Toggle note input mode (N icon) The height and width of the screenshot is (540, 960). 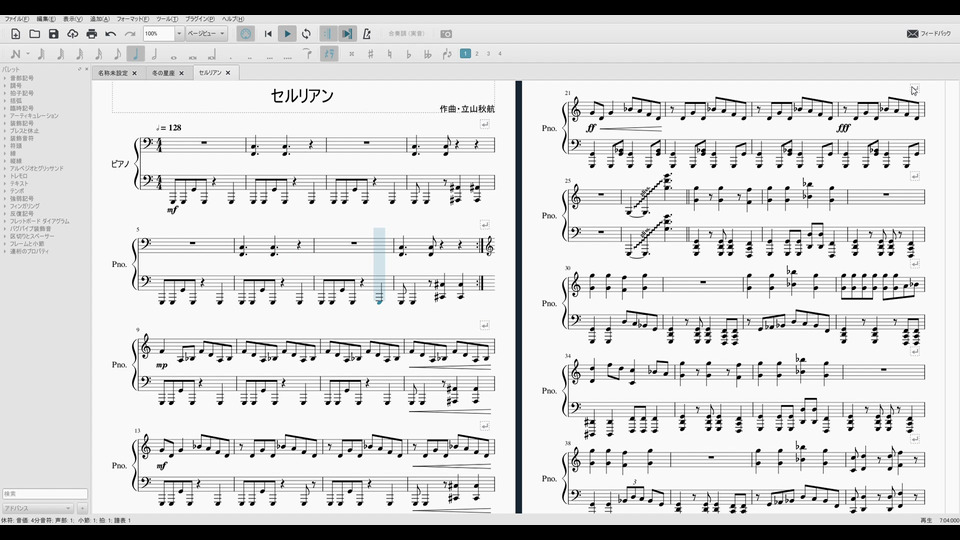click(x=16, y=54)
